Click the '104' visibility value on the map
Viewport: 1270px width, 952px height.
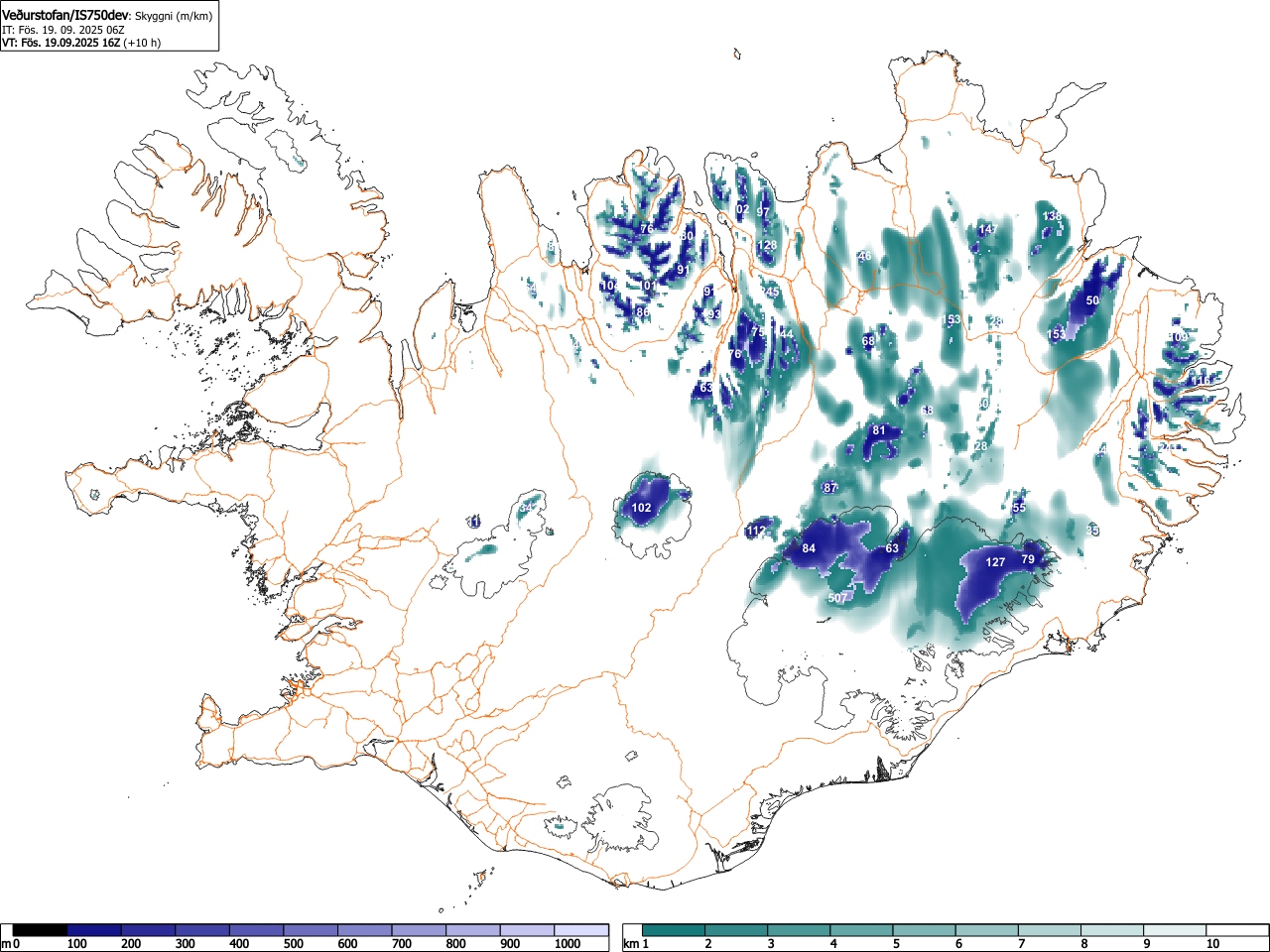click(609, 286)
